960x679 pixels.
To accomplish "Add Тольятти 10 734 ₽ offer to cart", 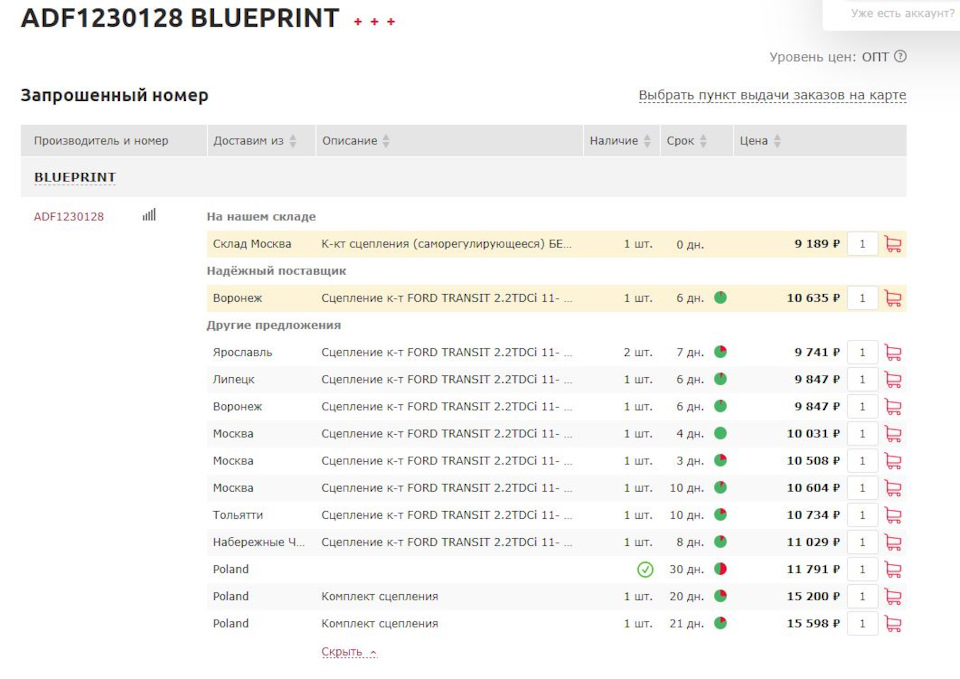I will pos(893,516).
